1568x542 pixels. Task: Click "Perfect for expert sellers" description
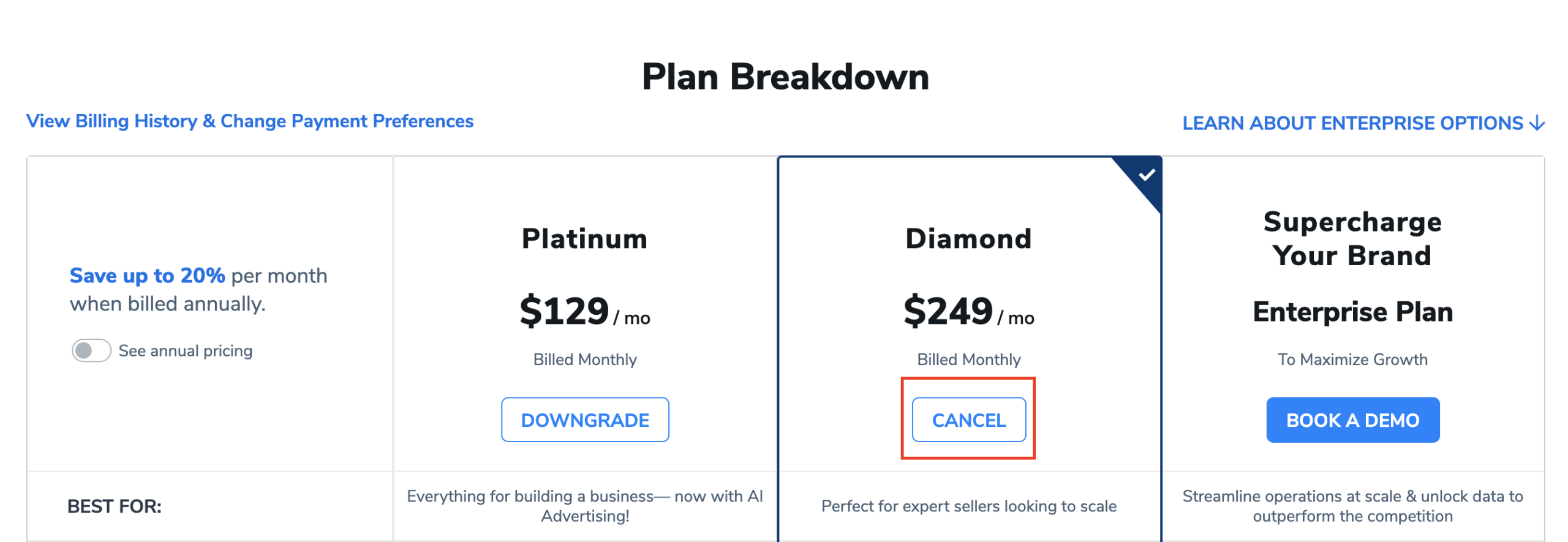click(x=968, y=506)
